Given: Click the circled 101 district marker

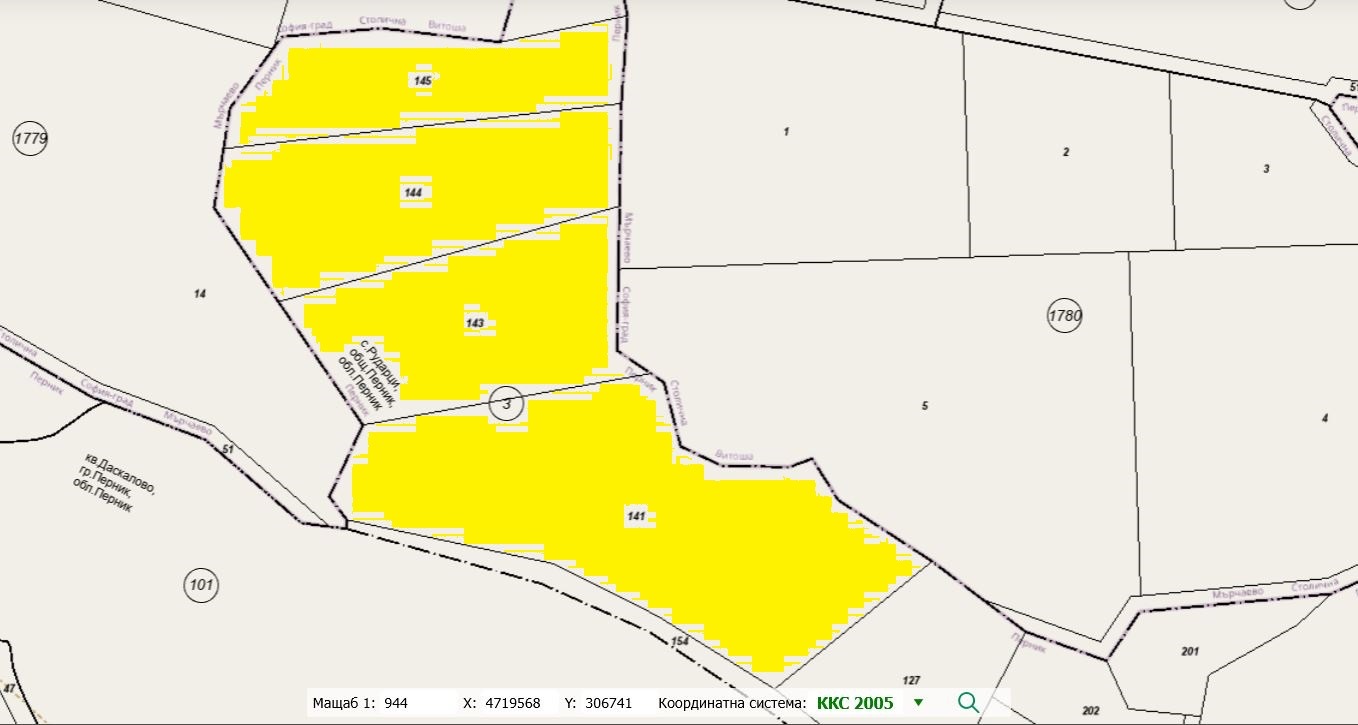Looking at the screenshot, I should click(x=201, y=585).
